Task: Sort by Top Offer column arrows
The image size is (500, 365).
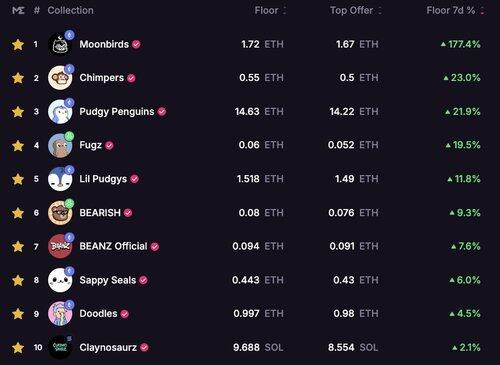Action: 379,10
